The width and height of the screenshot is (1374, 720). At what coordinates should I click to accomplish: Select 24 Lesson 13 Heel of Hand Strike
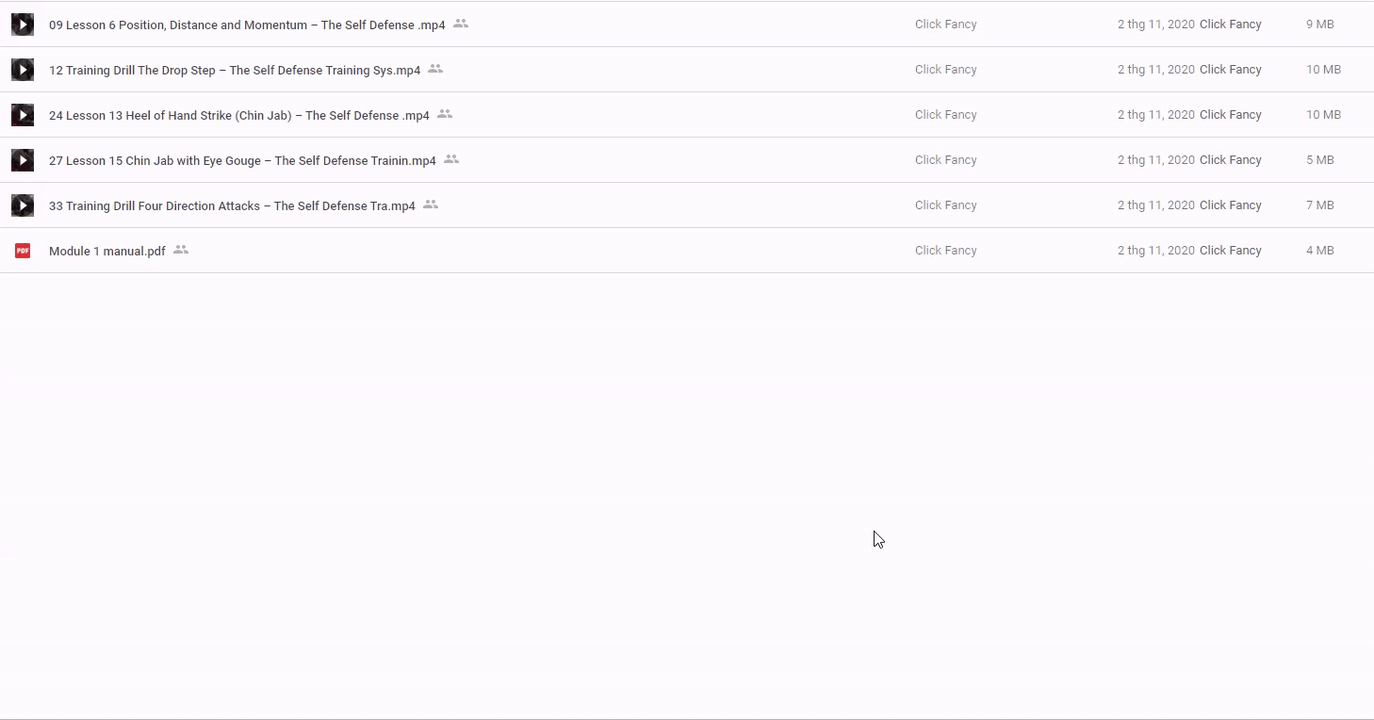pos(238,115)
